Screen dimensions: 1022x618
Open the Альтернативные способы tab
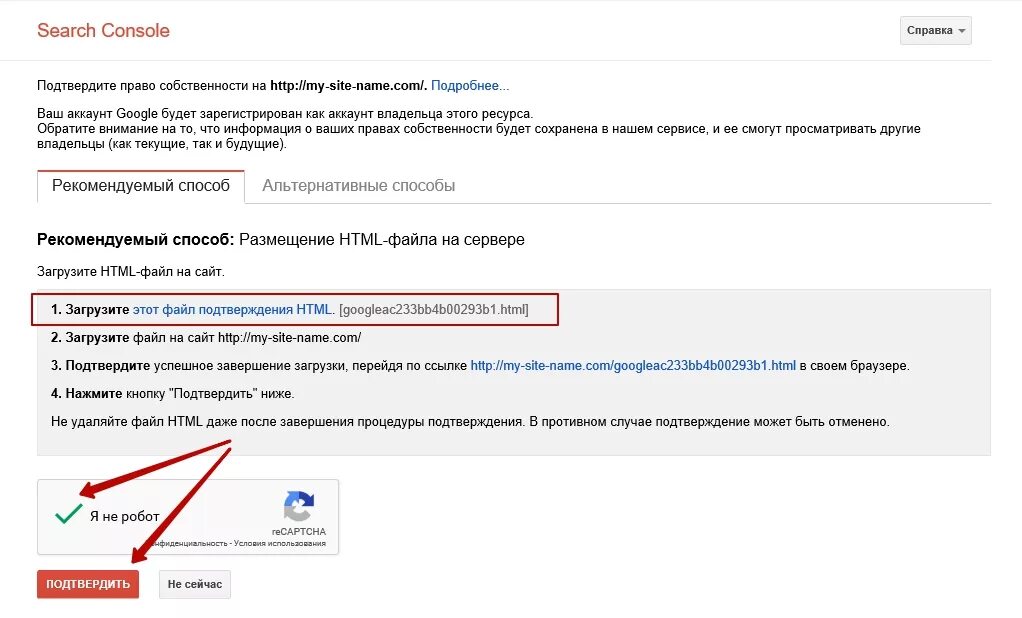(x=358, y=186)
